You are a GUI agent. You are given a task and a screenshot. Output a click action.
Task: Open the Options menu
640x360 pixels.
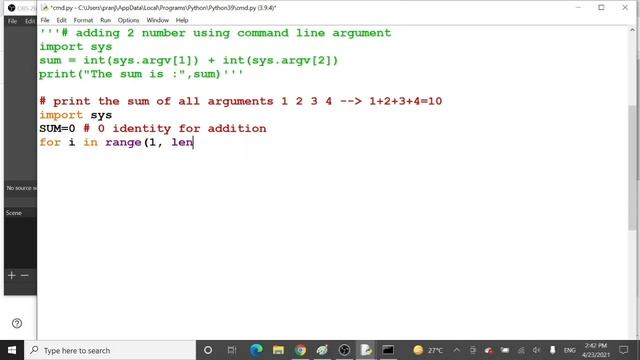pos(128,20)
